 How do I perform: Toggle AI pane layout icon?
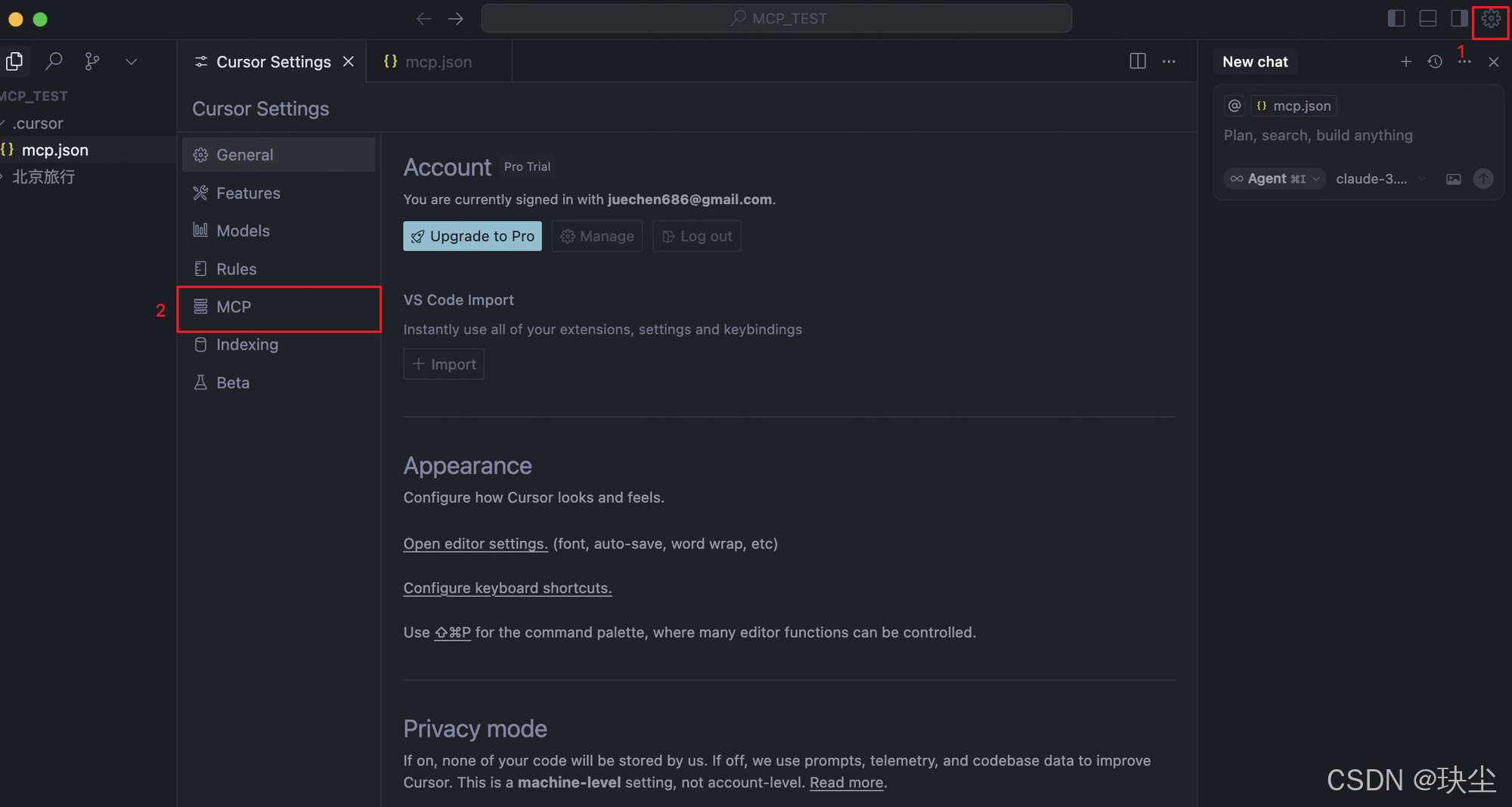tap(1459, 19)
